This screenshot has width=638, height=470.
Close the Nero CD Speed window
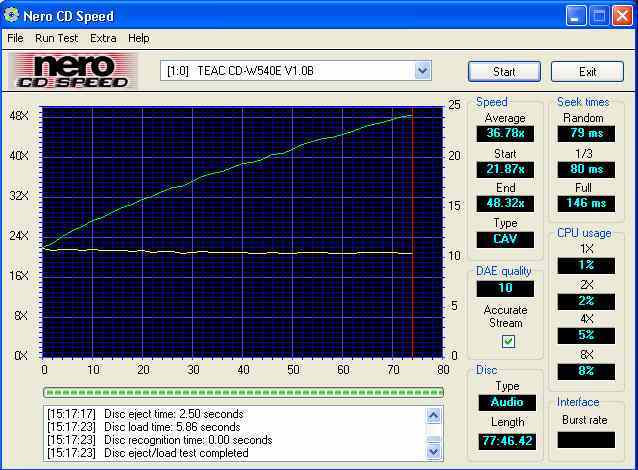(621, 15)
